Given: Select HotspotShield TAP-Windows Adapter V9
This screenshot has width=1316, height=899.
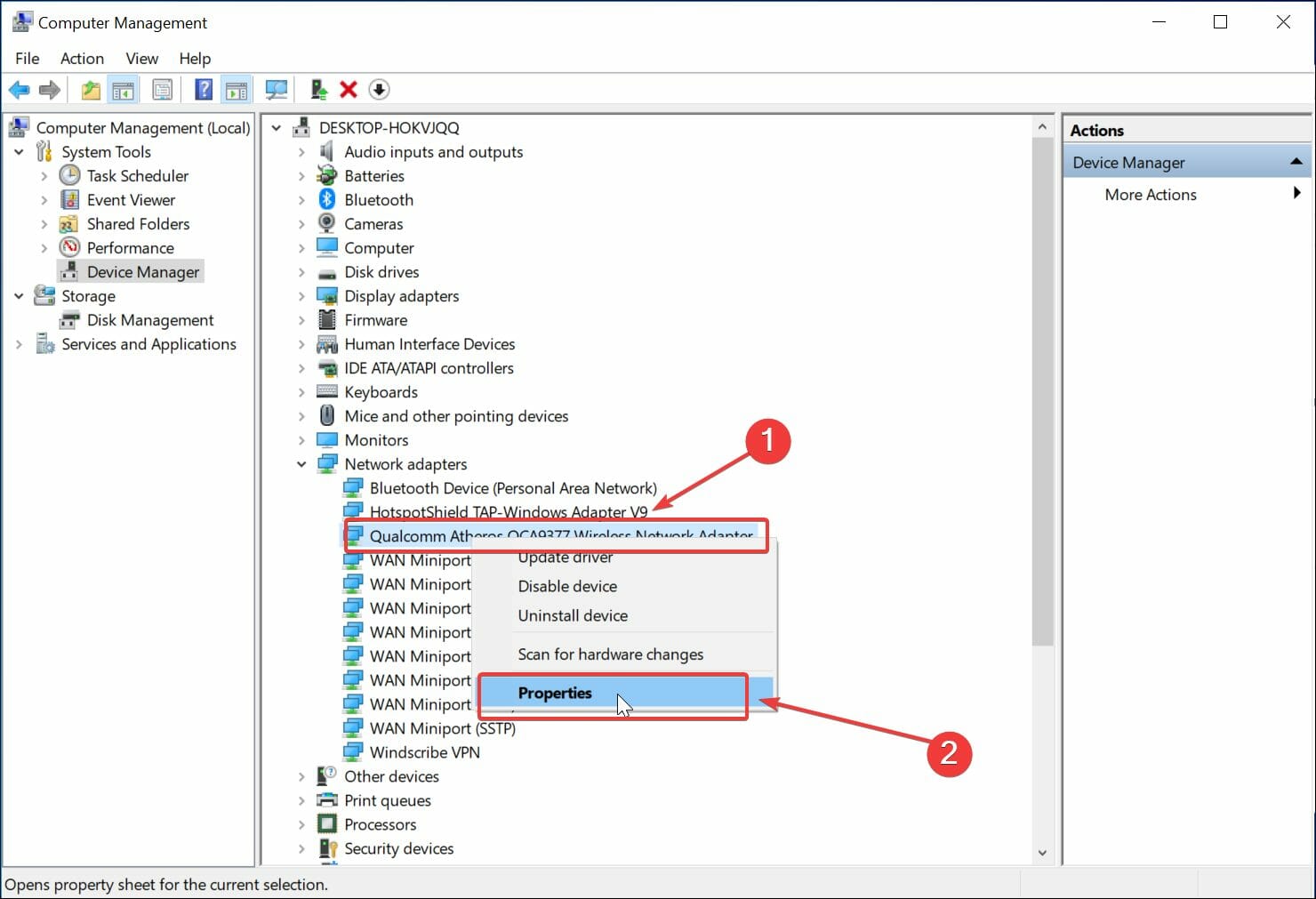Looking at the screenshot, I should [509, 512].
